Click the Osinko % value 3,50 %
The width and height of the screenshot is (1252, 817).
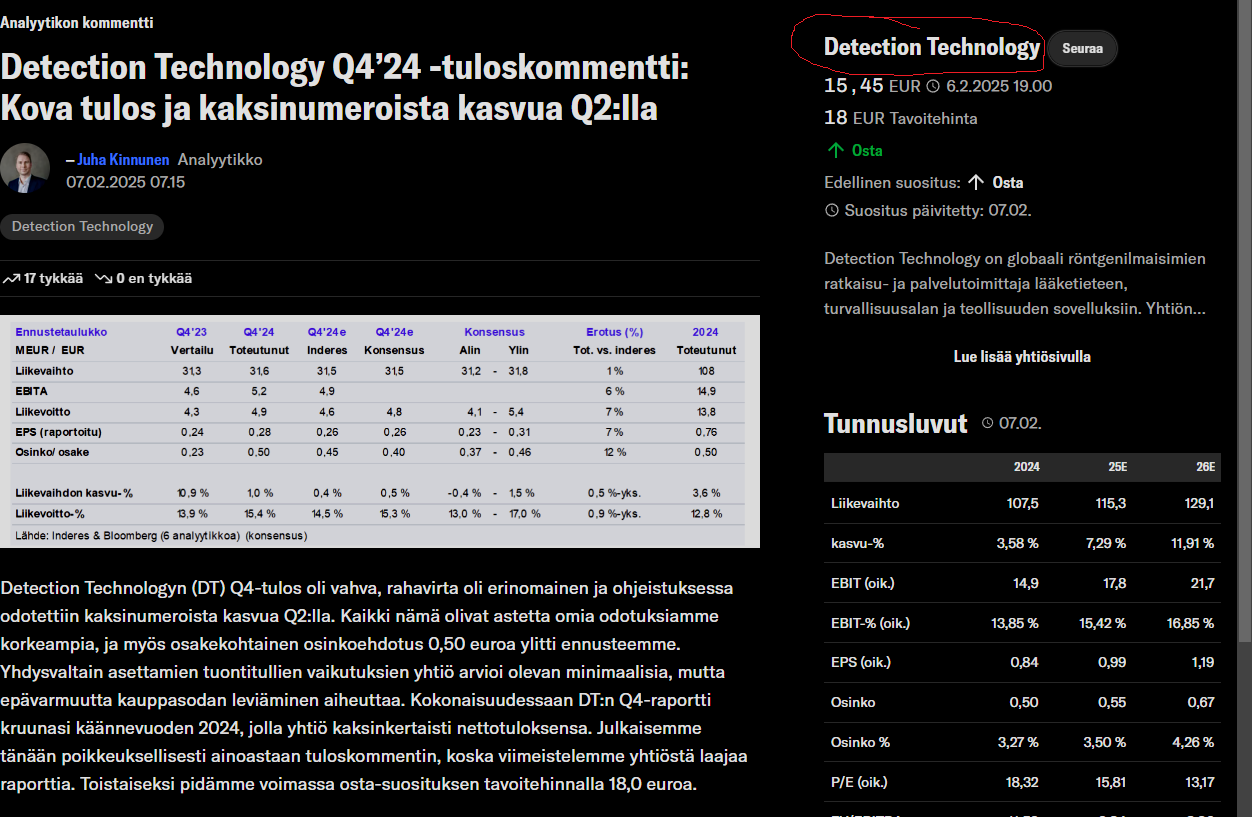(x=1103, y=742)
